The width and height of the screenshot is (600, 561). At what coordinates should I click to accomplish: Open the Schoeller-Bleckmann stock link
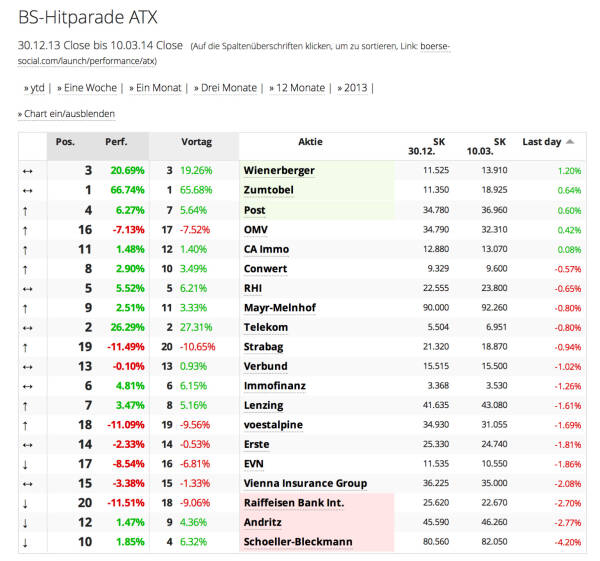click(x=298, y=542)
